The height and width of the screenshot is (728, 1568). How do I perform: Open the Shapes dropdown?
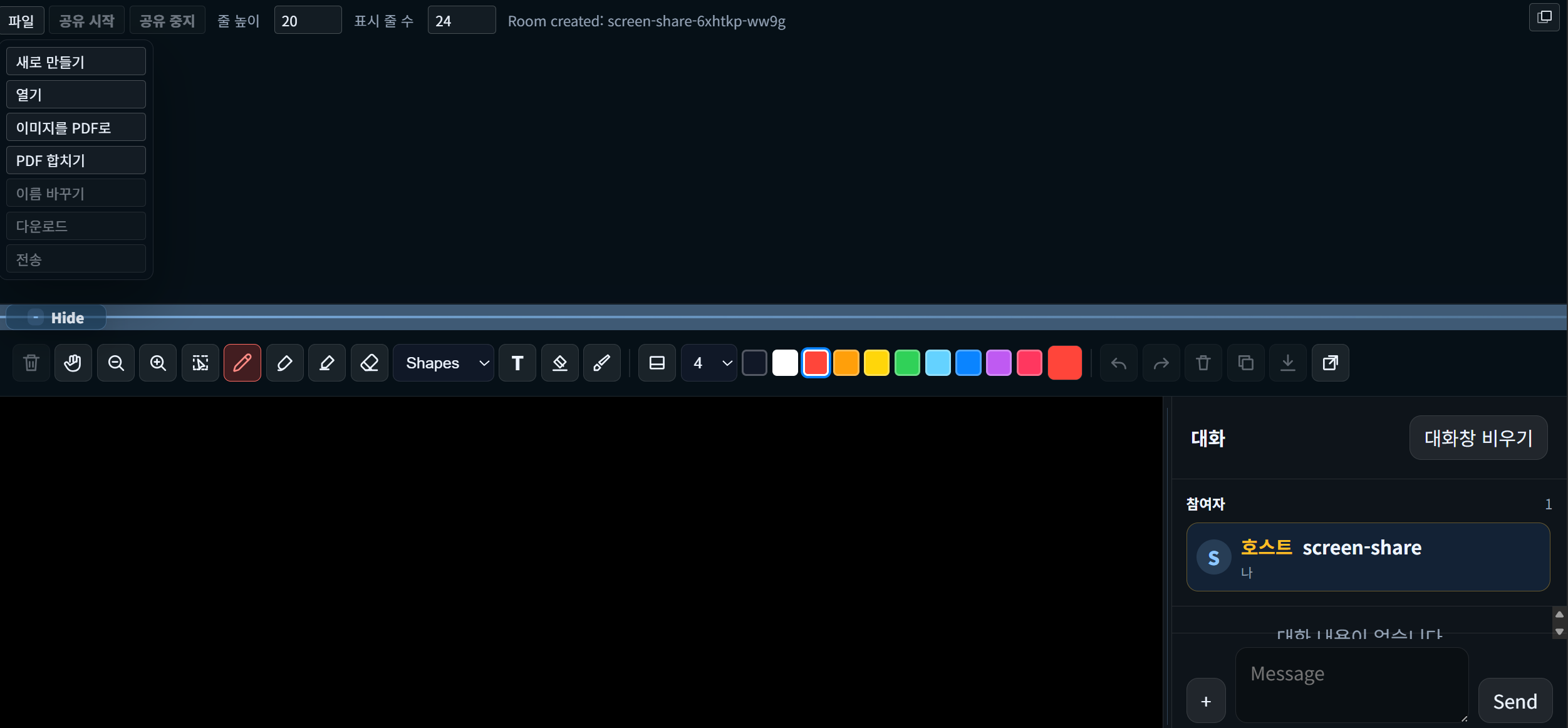[x=444, y=363]
